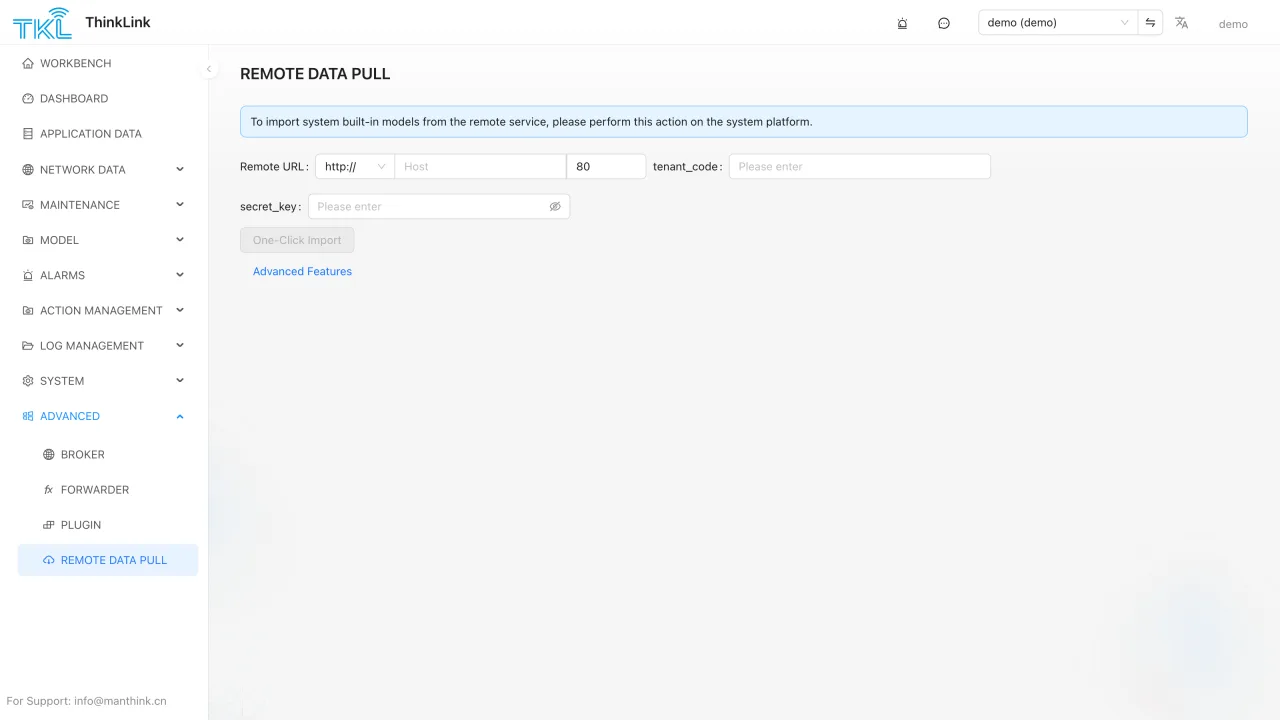Click the Remote URL field label
This screenshot has height=720, width=1280.
[274, 167]
